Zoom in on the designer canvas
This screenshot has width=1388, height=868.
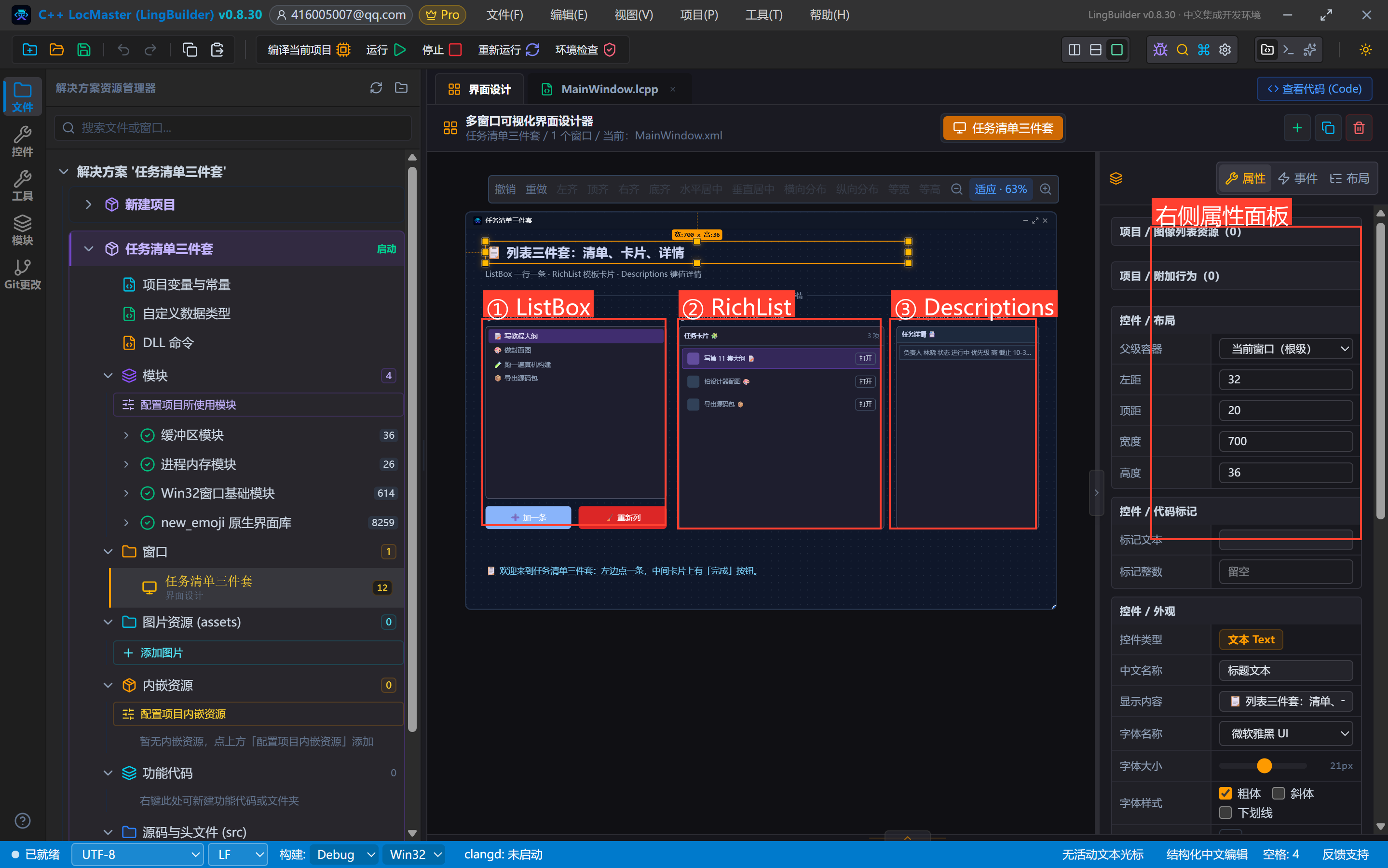pyautogui.click(x=1045, y=190)
